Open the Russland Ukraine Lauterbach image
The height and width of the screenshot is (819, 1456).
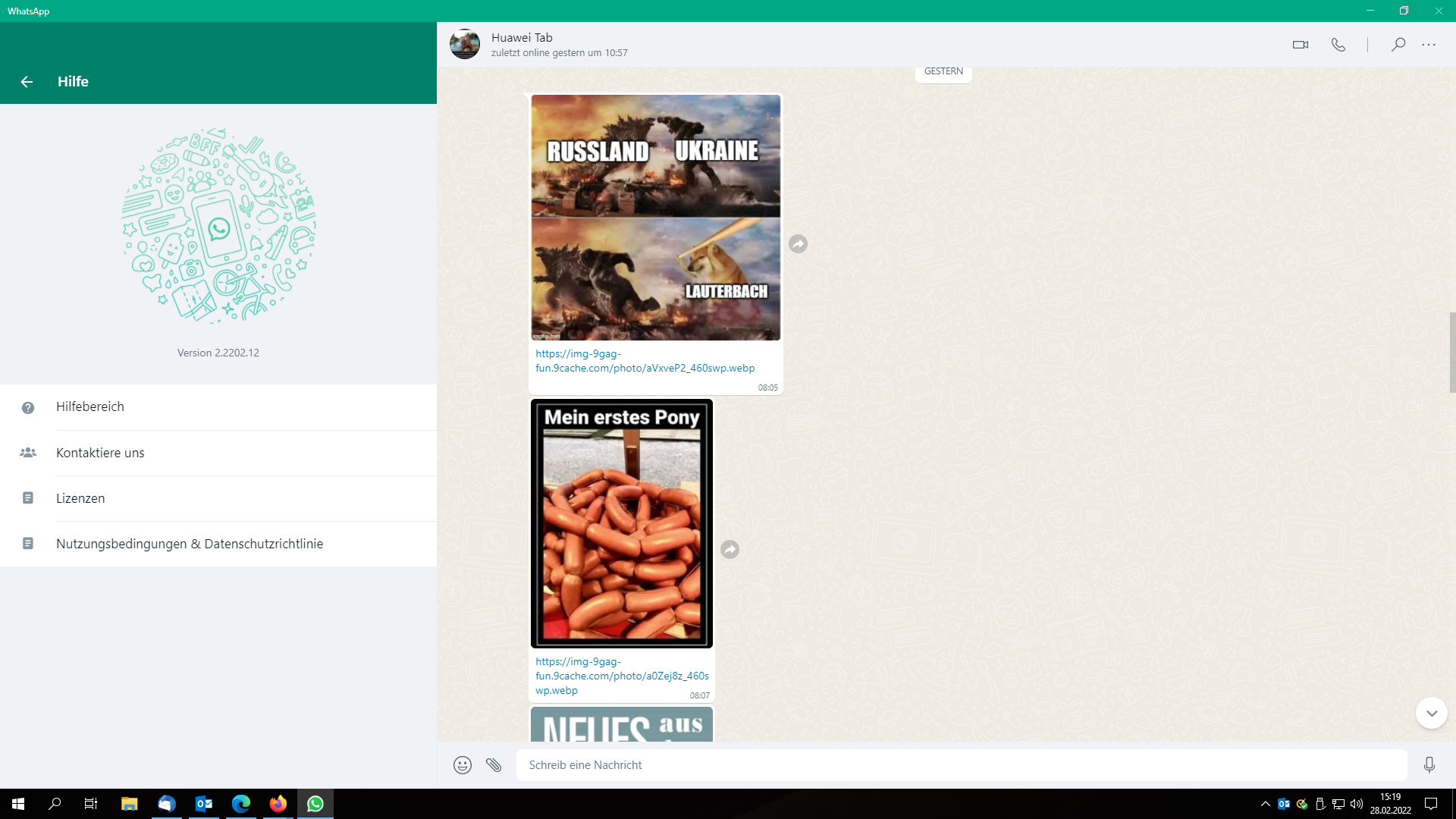click(656, 218)
